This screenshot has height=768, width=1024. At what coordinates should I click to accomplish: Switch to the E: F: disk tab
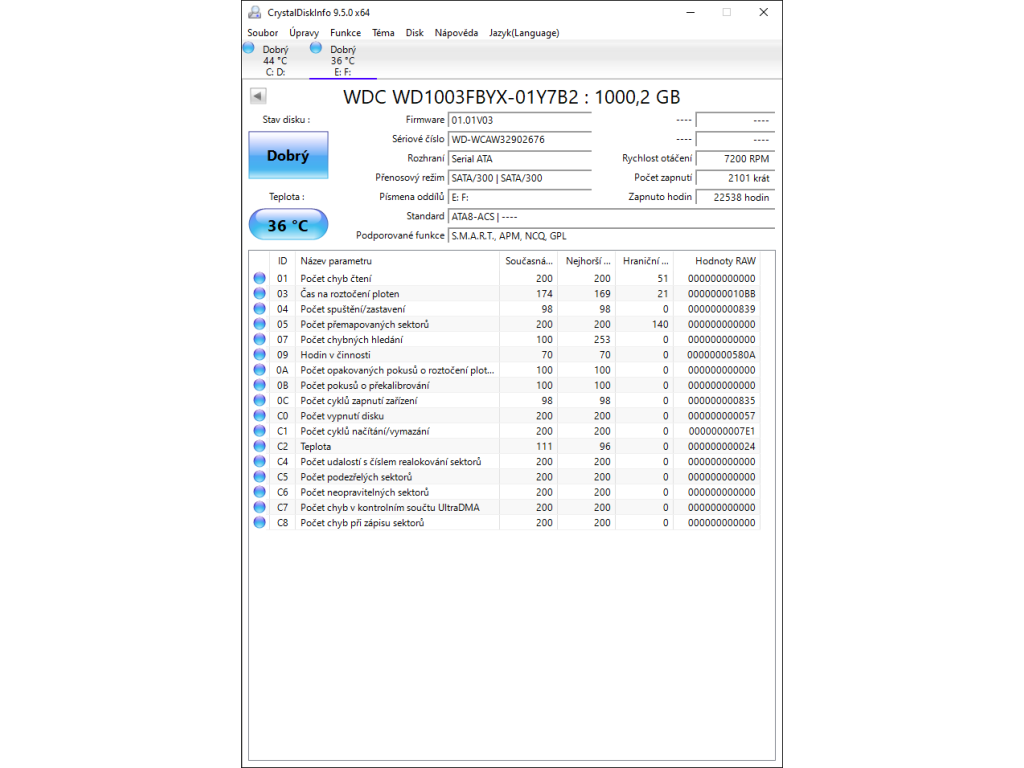[343, 60]
